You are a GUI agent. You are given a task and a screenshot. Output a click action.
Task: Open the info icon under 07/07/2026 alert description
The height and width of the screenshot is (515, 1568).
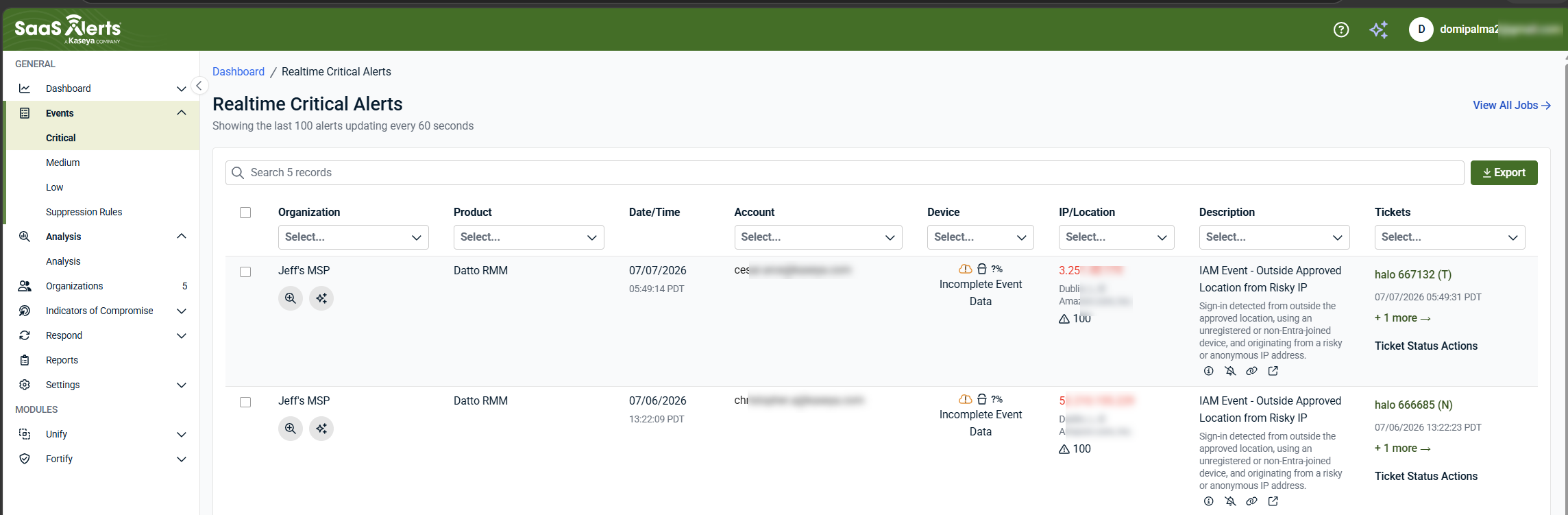tap(1209, 371)
